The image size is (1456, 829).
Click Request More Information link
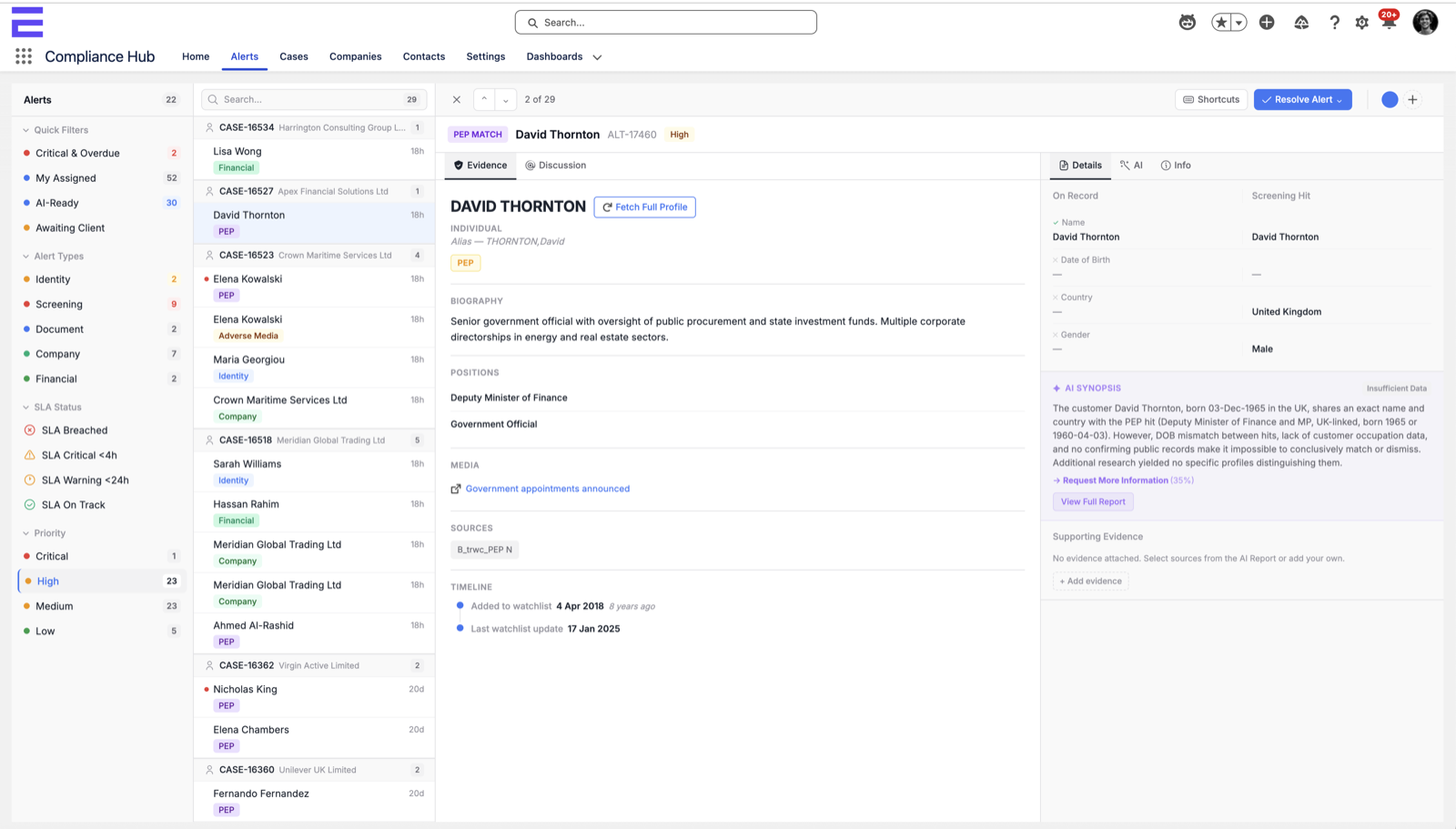point(1116,480)
